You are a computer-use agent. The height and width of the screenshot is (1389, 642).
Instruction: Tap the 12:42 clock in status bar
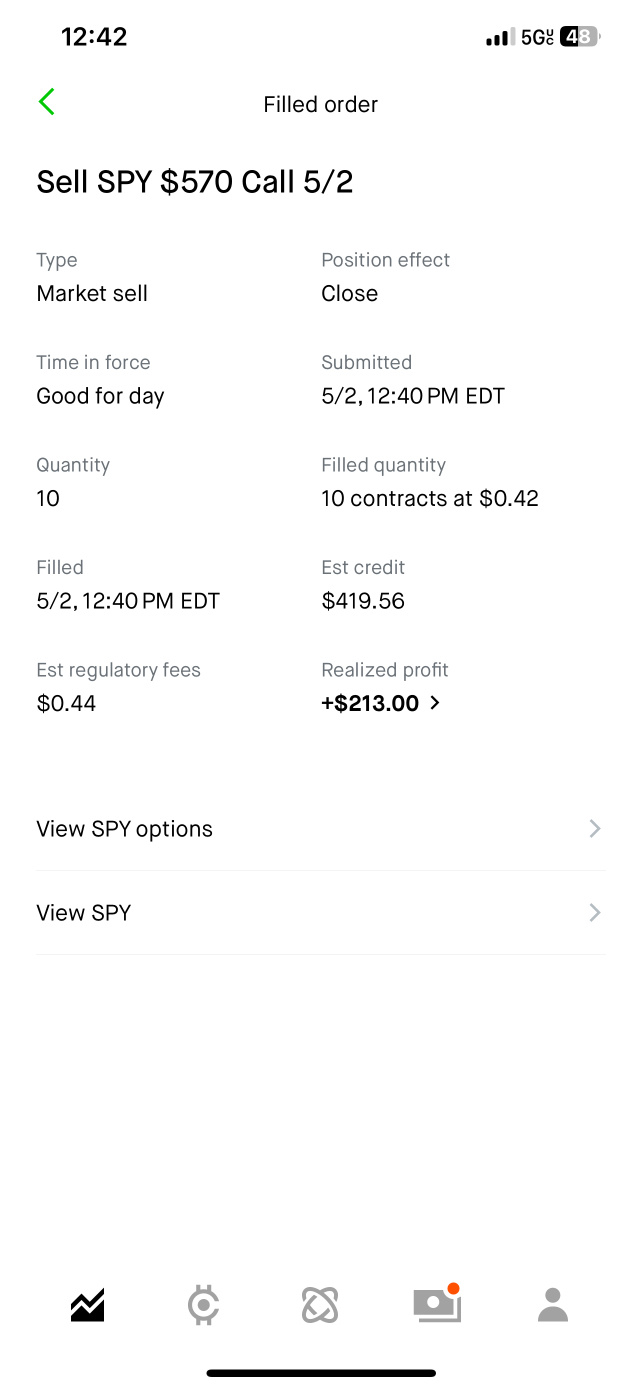(x=94, y=37)
